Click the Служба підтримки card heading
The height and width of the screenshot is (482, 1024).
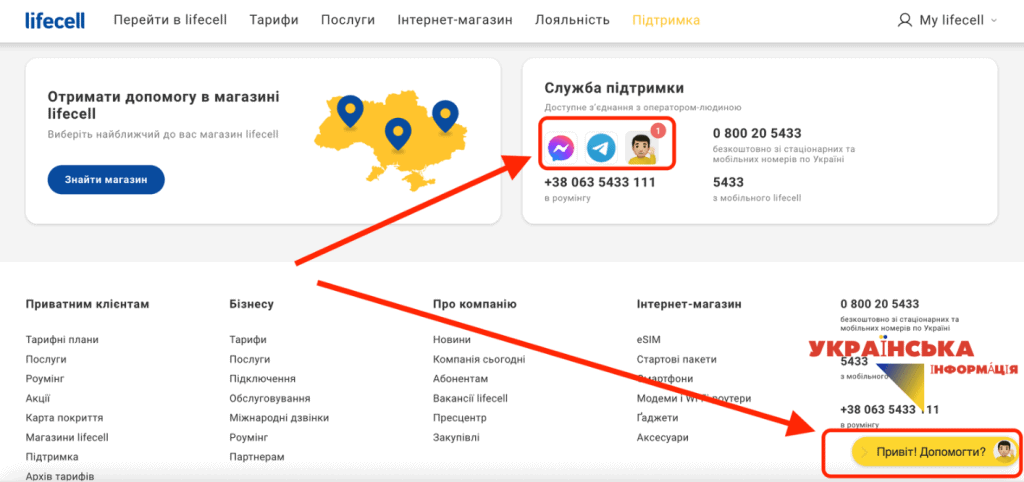point(614,88)
